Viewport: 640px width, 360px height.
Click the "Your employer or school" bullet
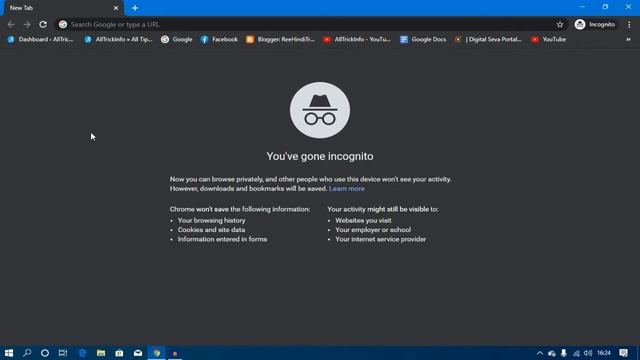(373, 230)
